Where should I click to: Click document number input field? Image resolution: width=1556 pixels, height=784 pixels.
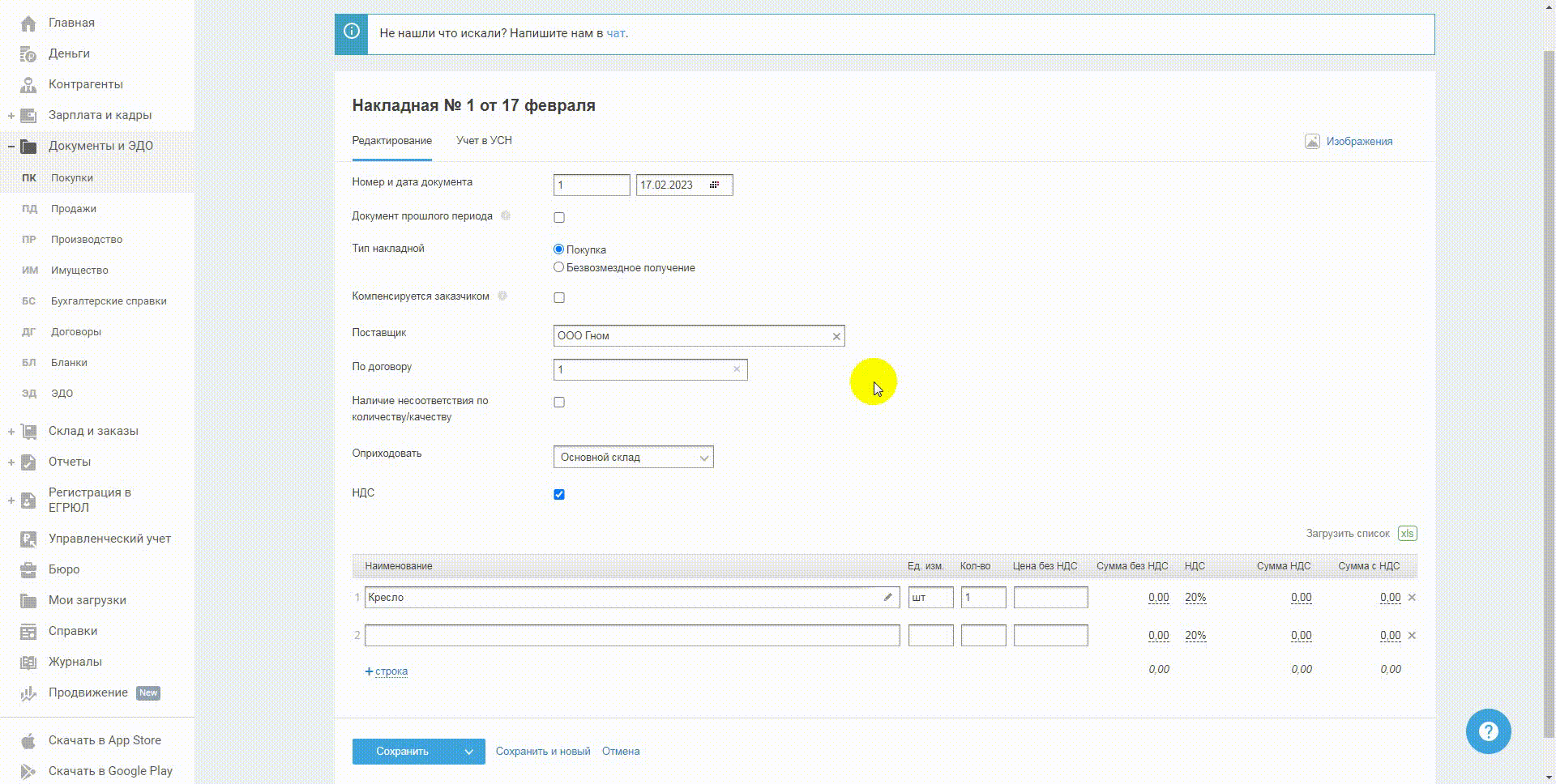[x=592, y=185]
